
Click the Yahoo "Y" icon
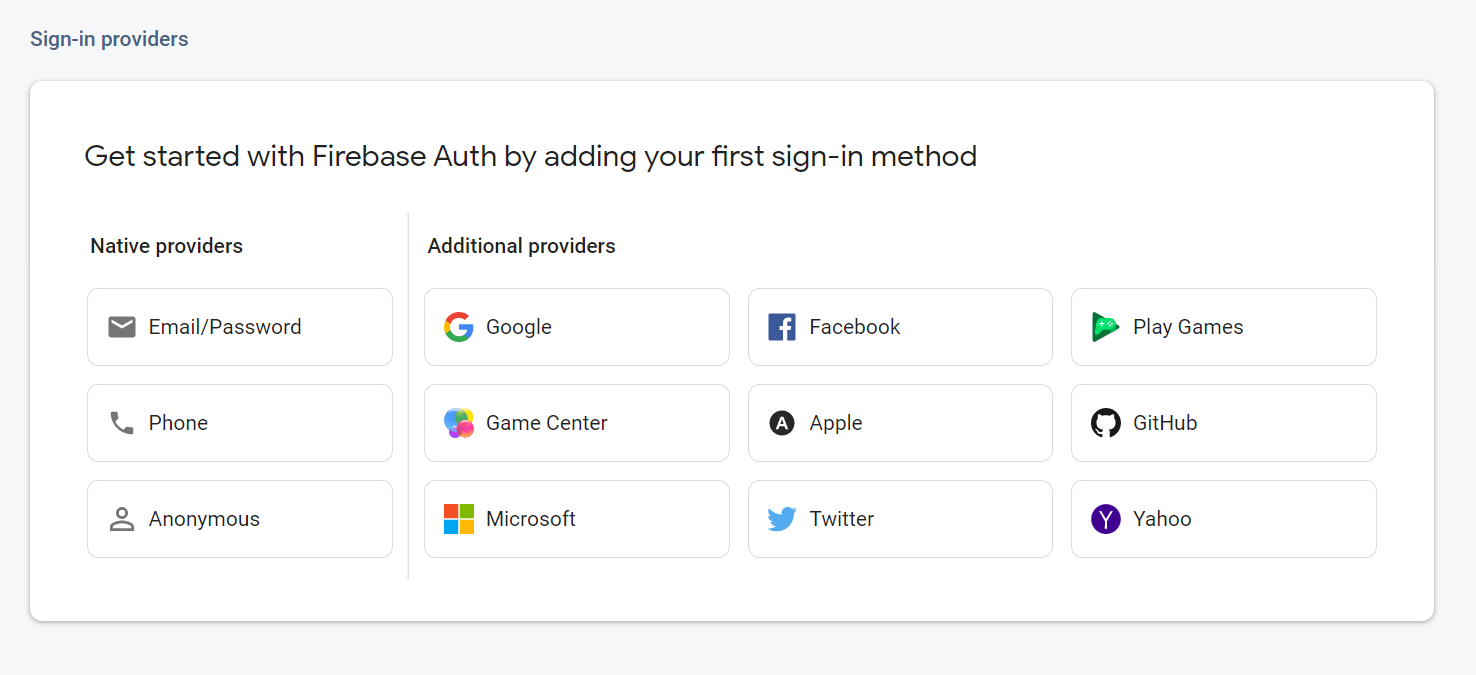coord(1105,518)
